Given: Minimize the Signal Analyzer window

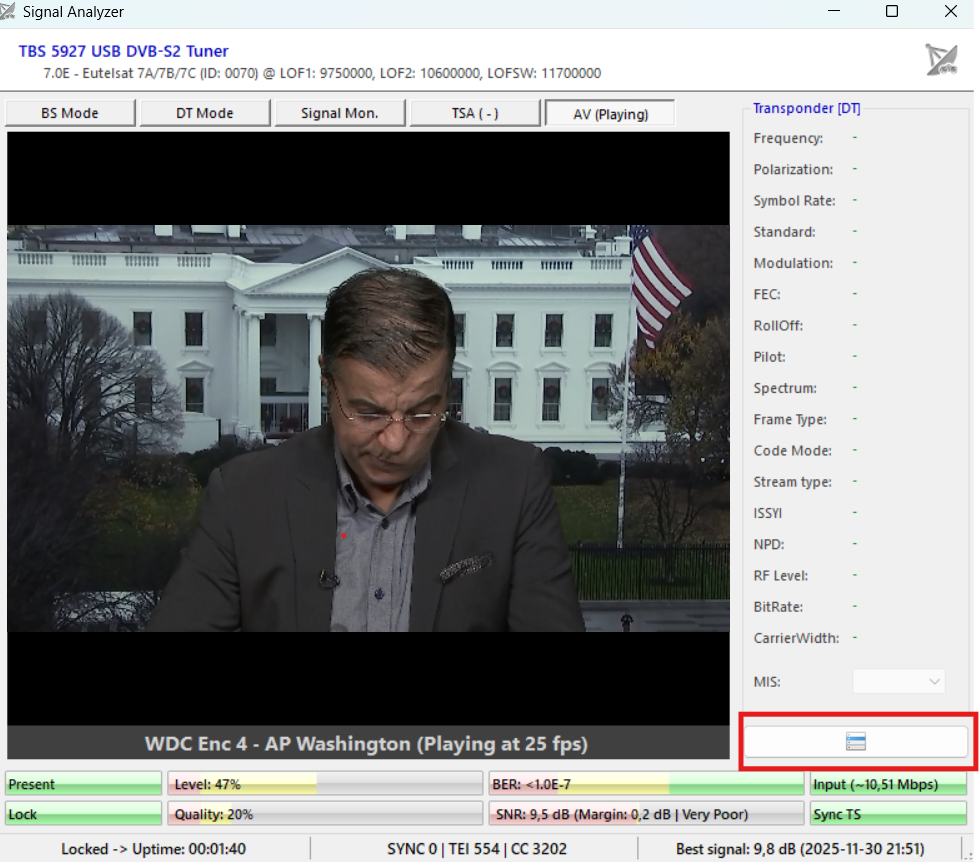Looking at the screenshot, I should click(x=833, y=12).
